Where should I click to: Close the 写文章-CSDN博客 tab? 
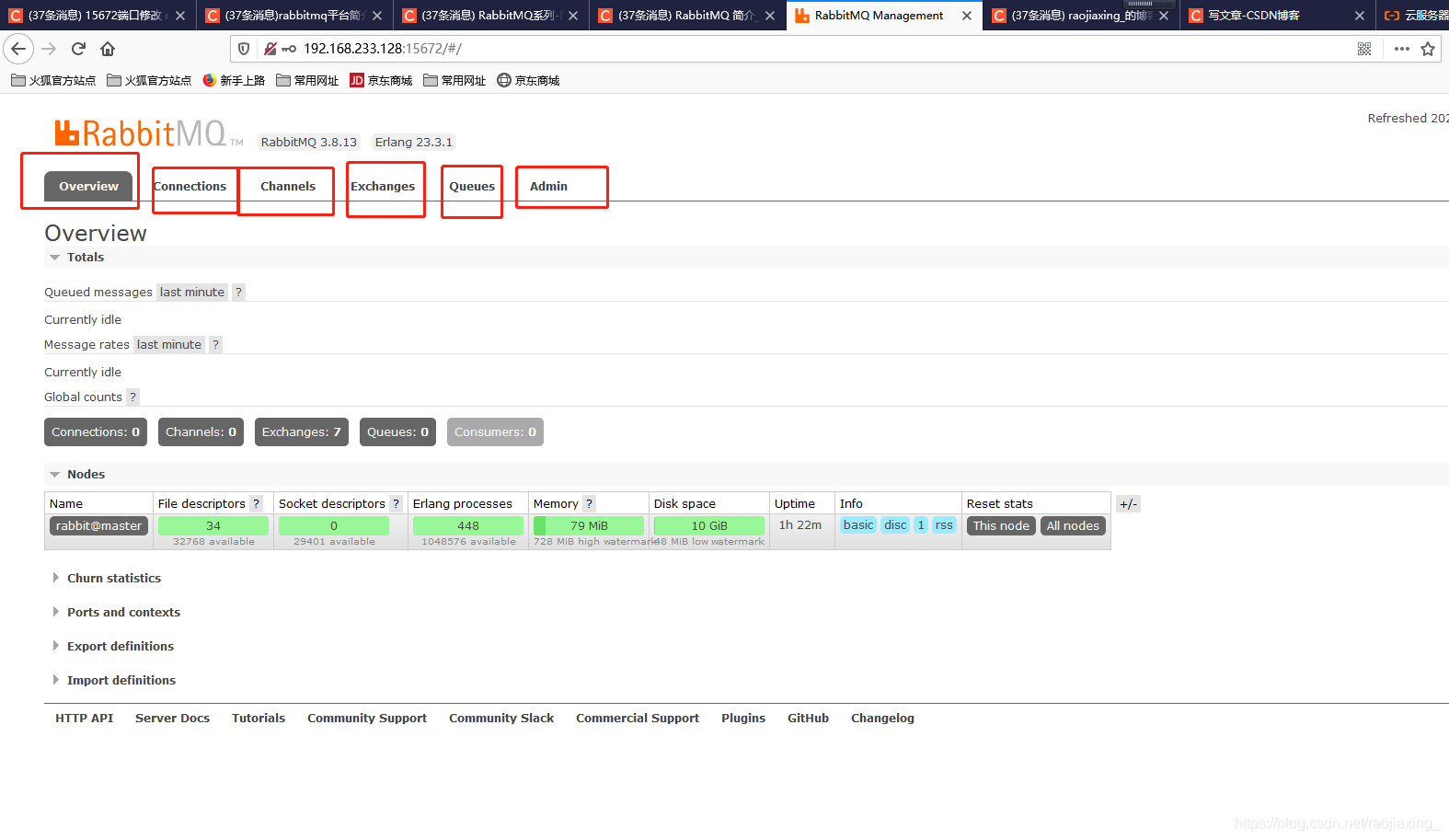(x=1360, y=16)
